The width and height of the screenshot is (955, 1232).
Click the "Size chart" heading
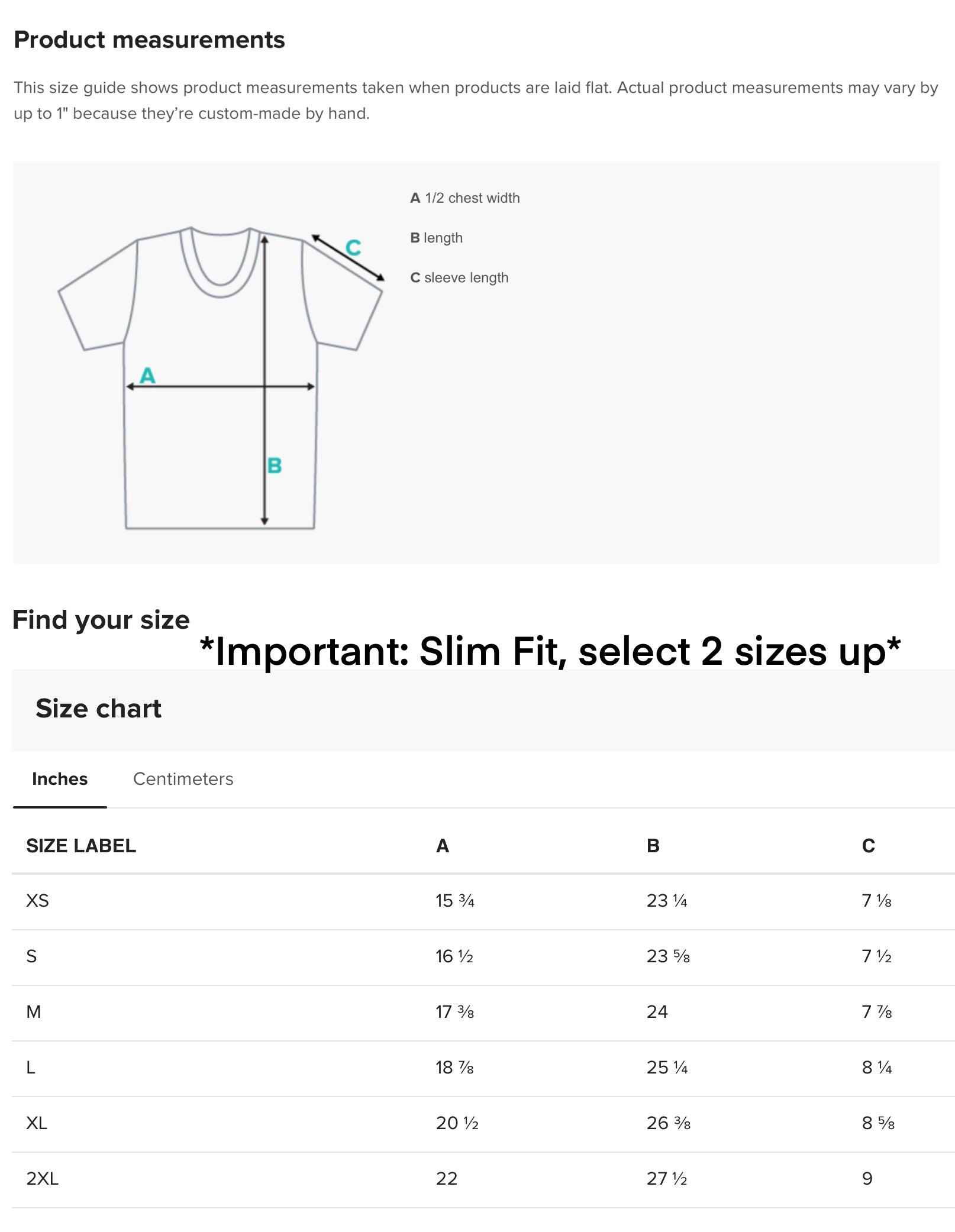(98, 709)
